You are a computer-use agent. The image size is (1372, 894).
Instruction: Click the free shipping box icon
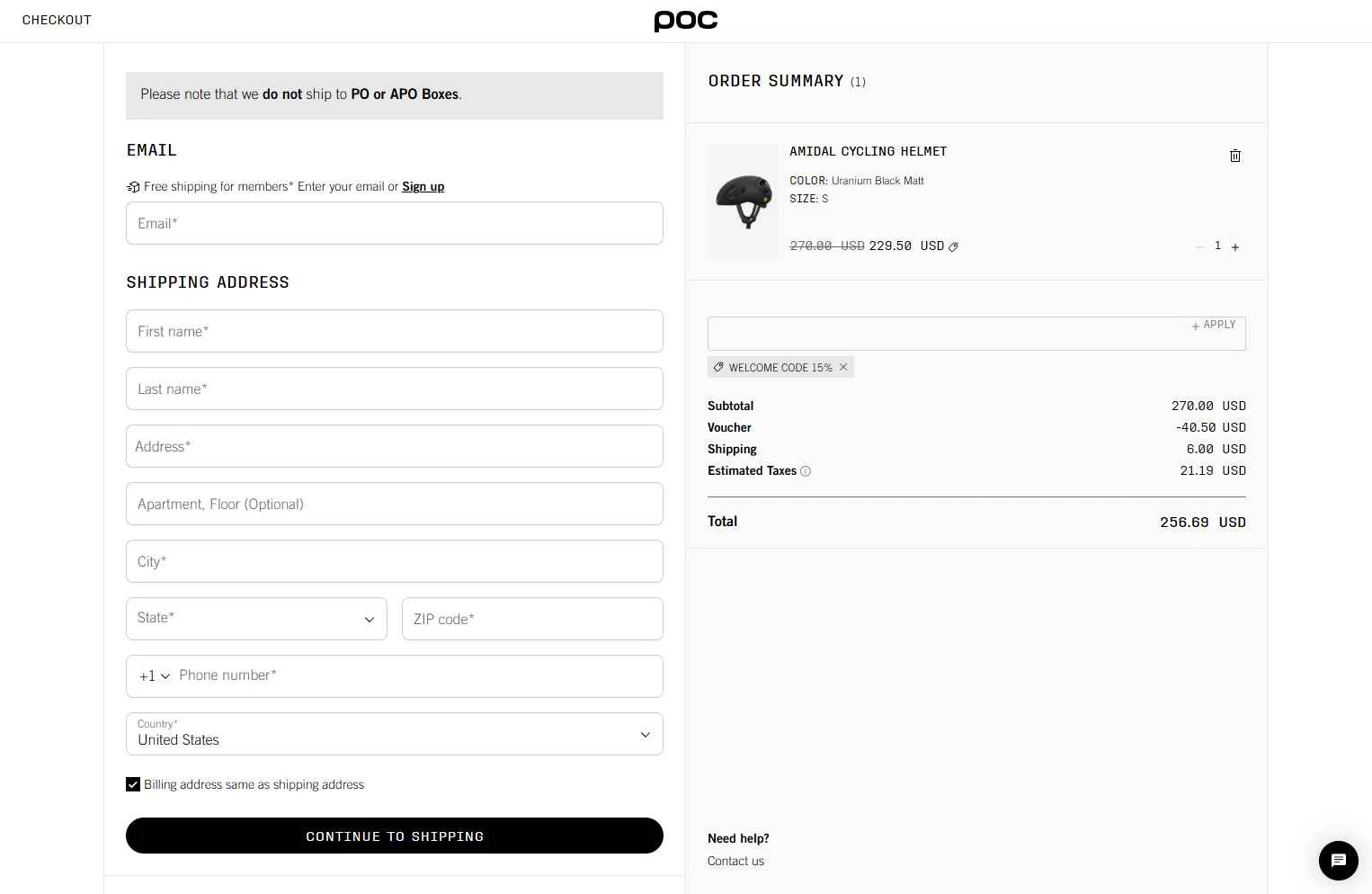pyautogui.click(x=133, y=187)
